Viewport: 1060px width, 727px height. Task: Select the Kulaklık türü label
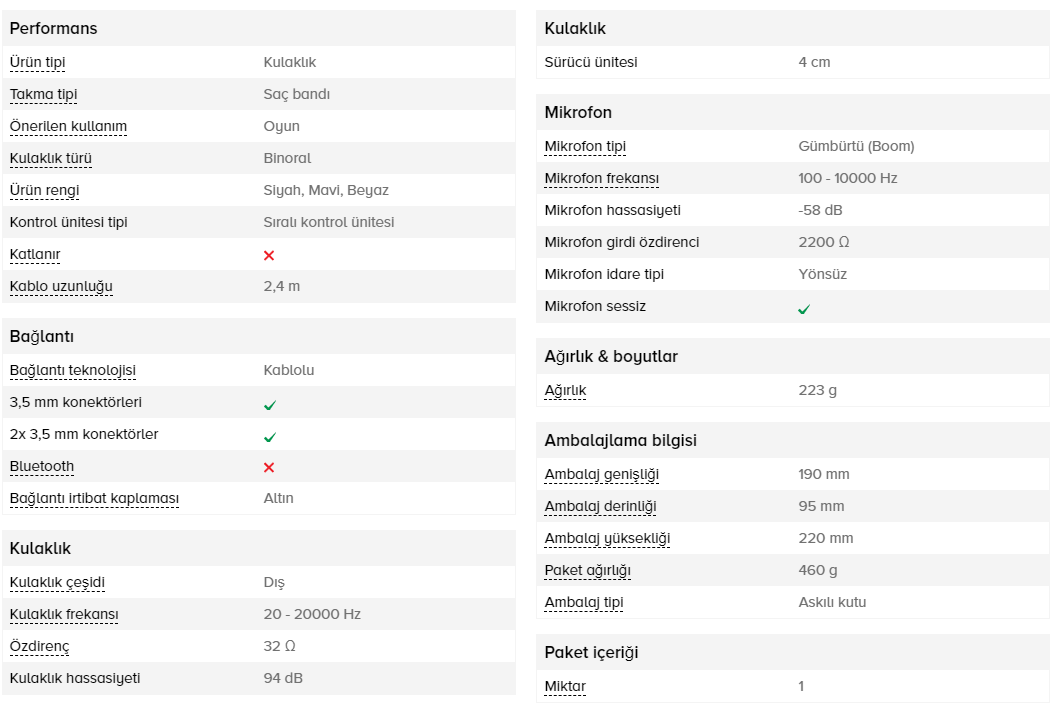coord(51,158)
